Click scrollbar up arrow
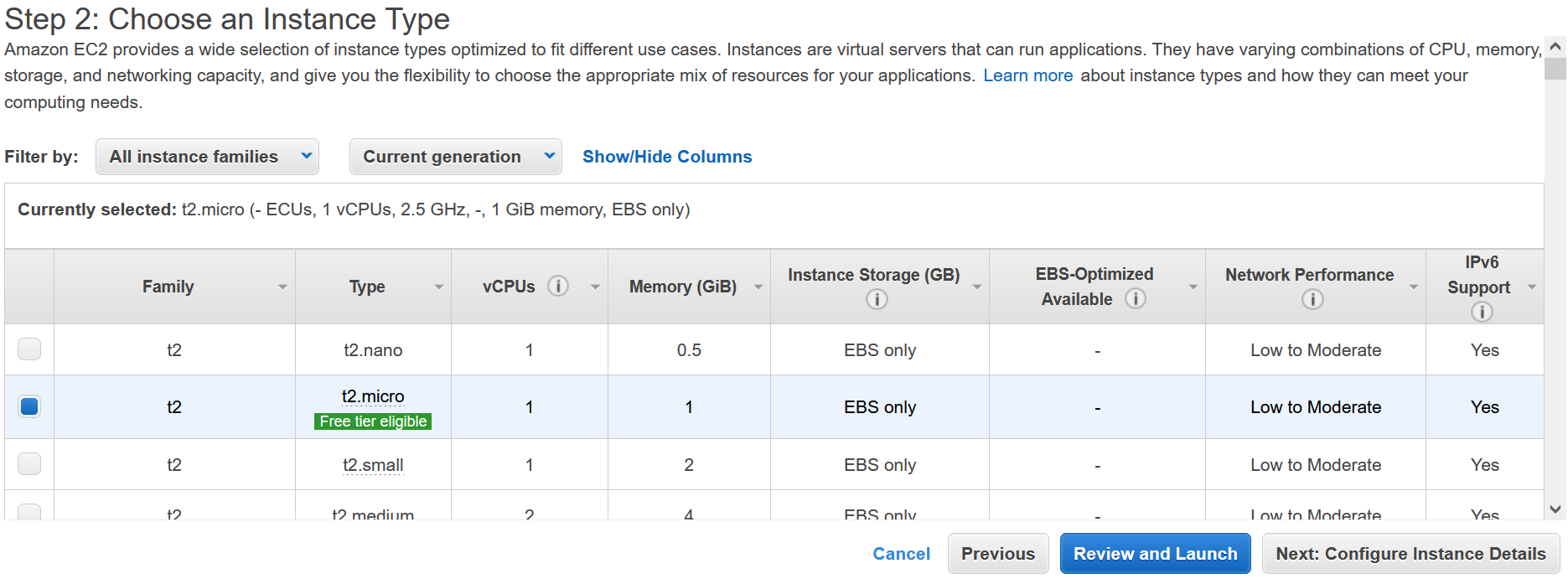1568x579 pixels. [x=1555, y=47]
